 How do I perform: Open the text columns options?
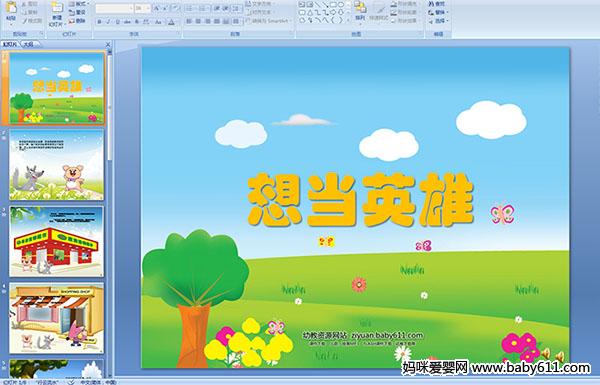point(236,21)
